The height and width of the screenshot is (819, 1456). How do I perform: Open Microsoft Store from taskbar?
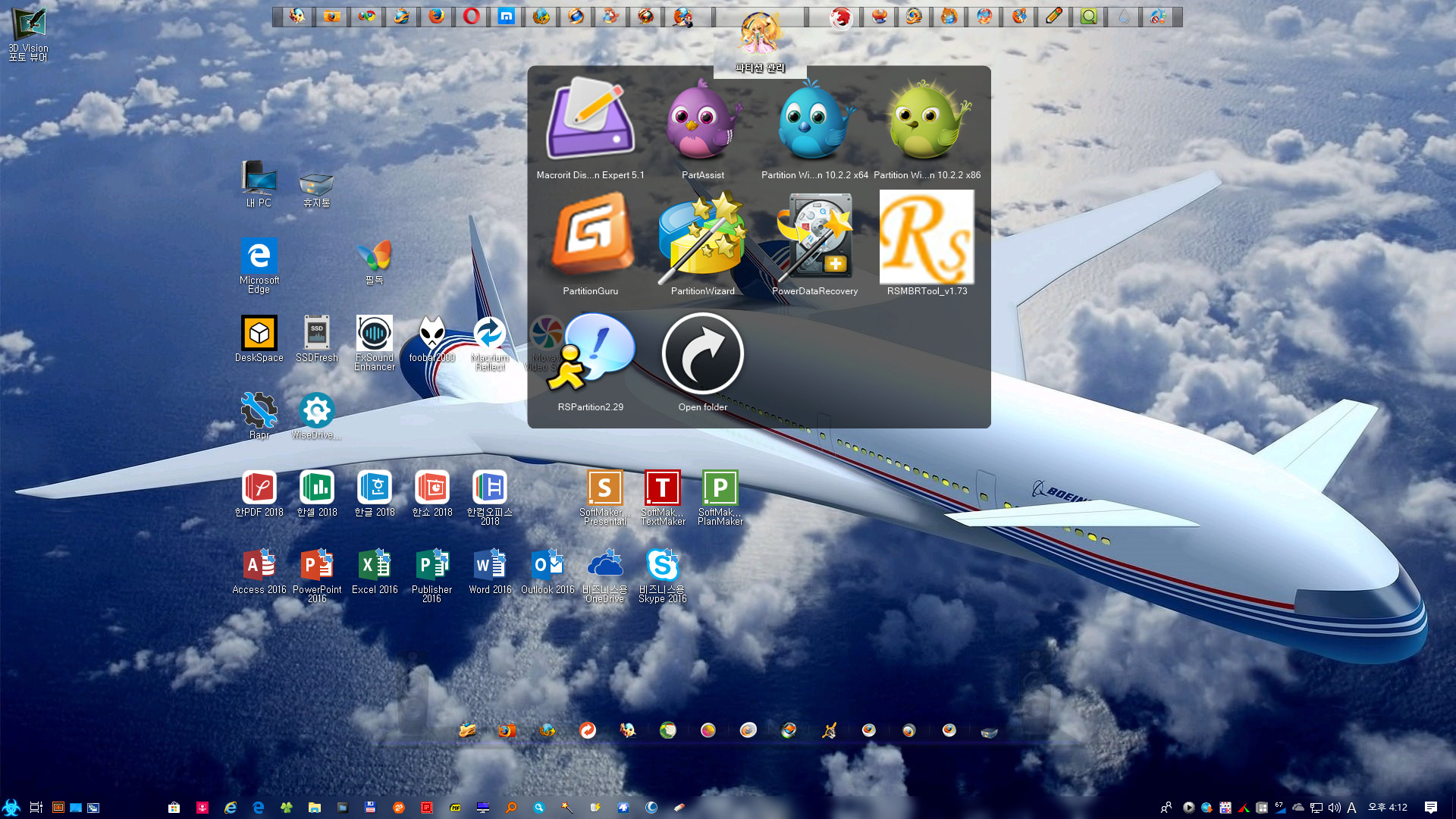coord(174,808)
